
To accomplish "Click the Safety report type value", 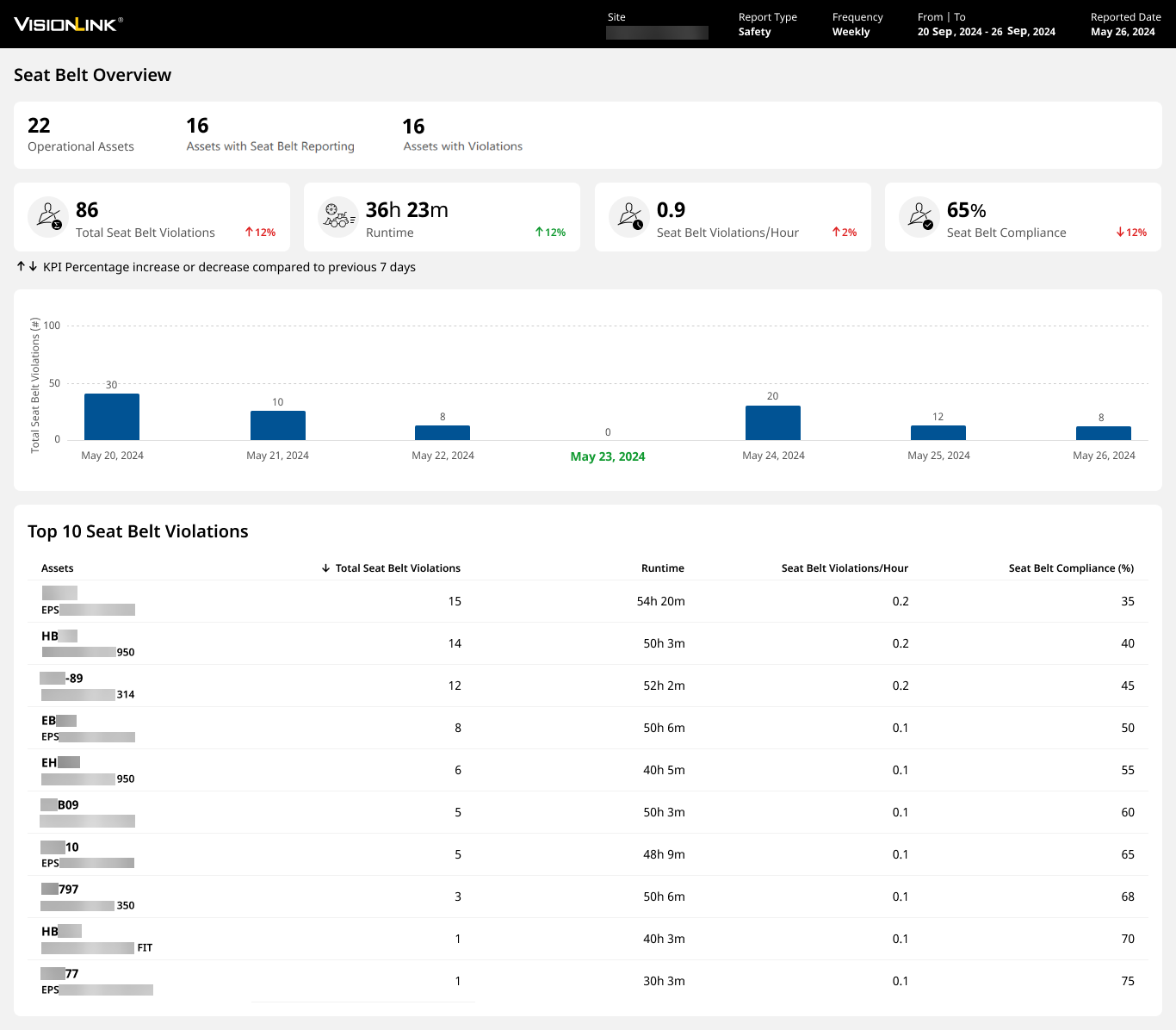I will (754, 32).
